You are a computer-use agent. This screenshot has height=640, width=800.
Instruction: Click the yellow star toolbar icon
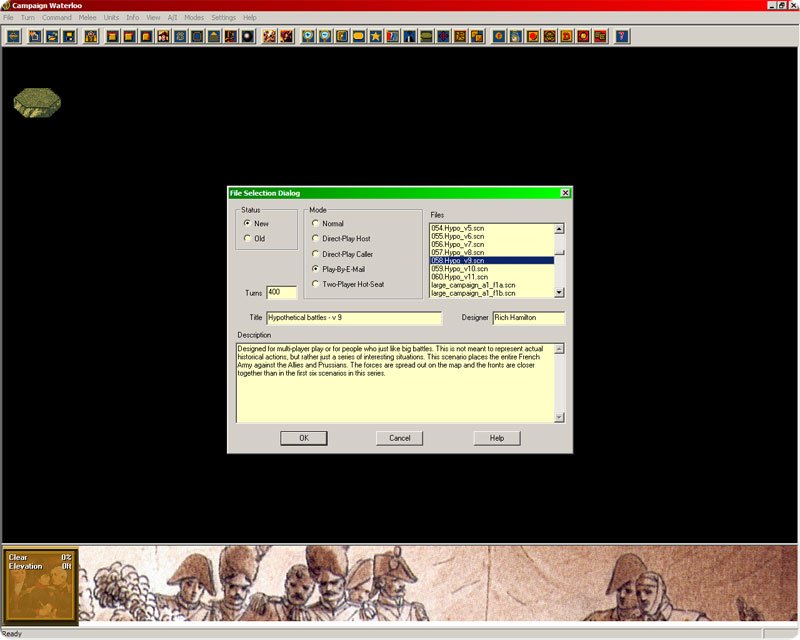coord(375,37)
